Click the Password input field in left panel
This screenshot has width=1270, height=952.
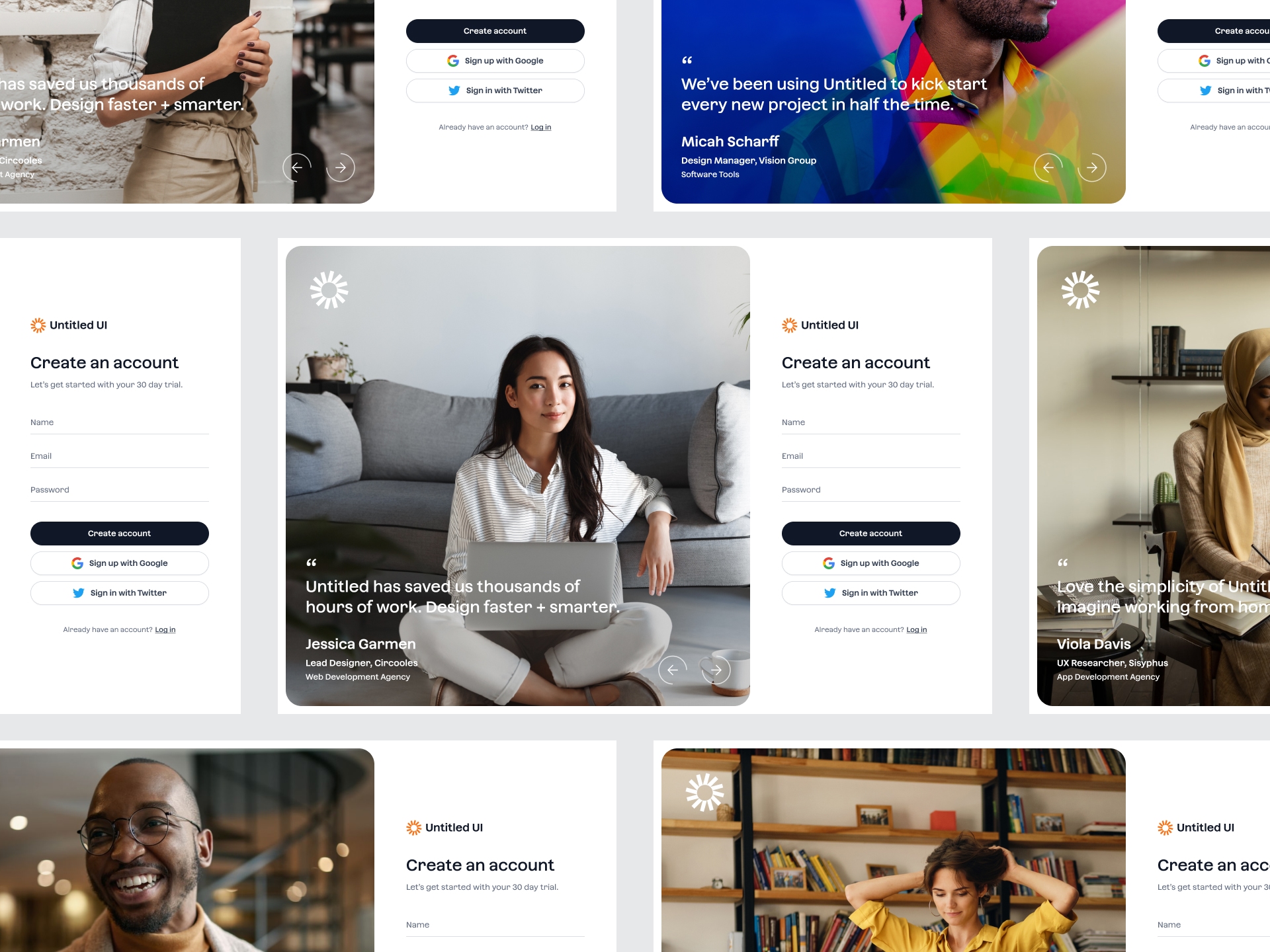tap(120, 490)
